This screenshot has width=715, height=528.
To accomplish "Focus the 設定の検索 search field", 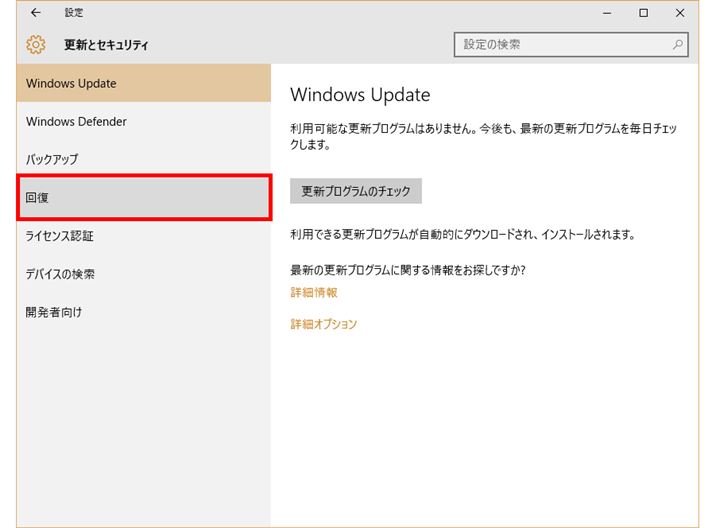I will pos(571,44).
